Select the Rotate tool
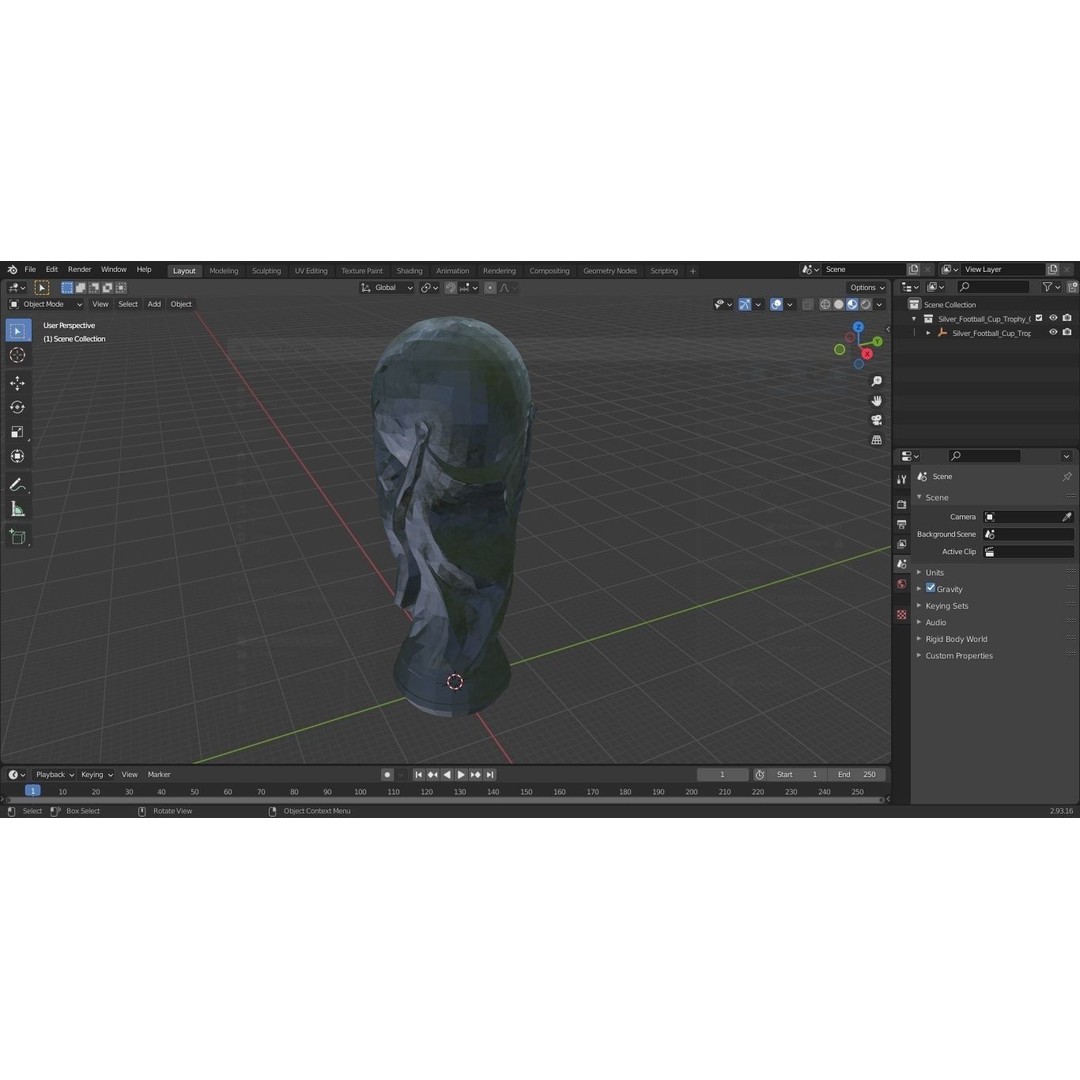This screenshot has height=1080, width=1080. pos(18,408)
